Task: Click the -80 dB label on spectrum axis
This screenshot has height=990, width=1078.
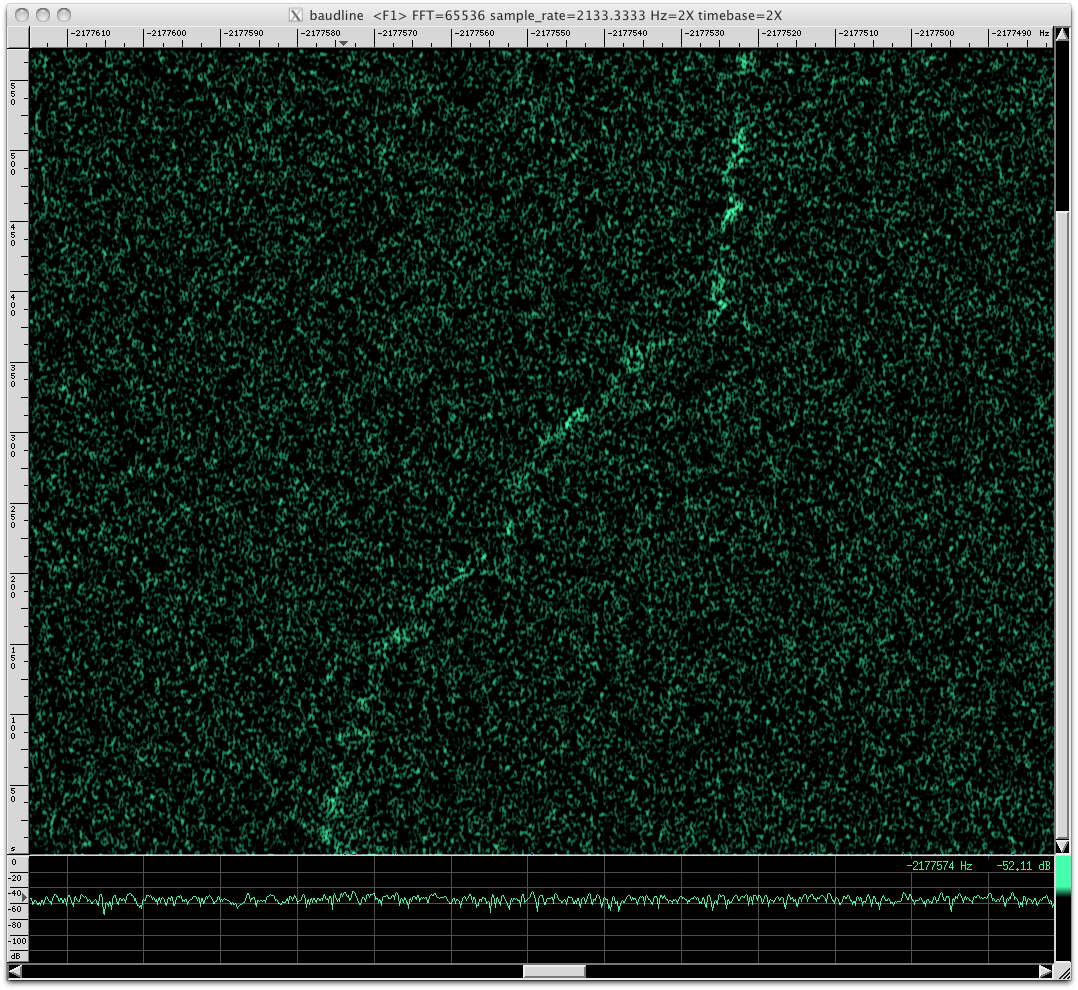Action: click(15, 925)
